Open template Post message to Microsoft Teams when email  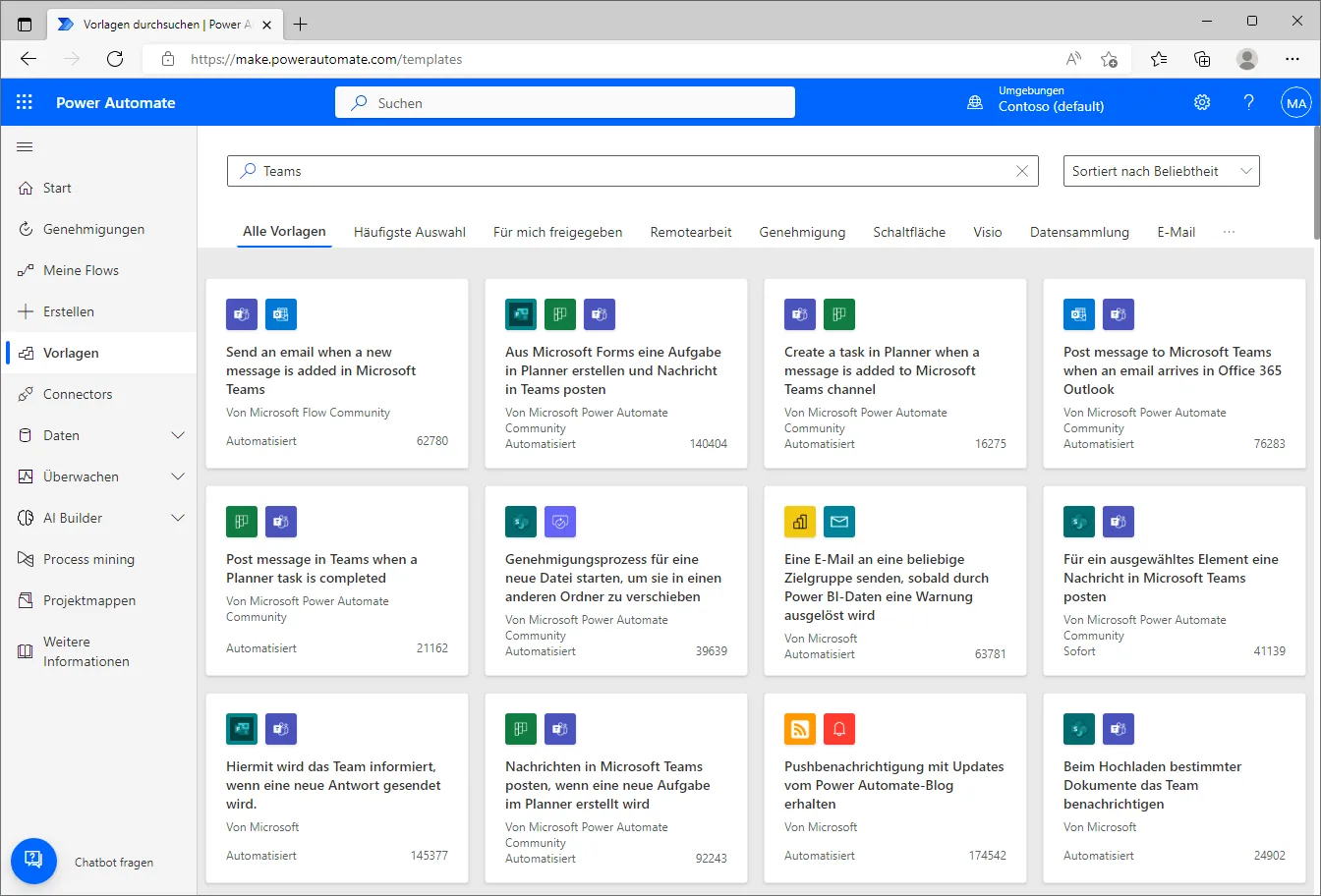pos(1175,373)
